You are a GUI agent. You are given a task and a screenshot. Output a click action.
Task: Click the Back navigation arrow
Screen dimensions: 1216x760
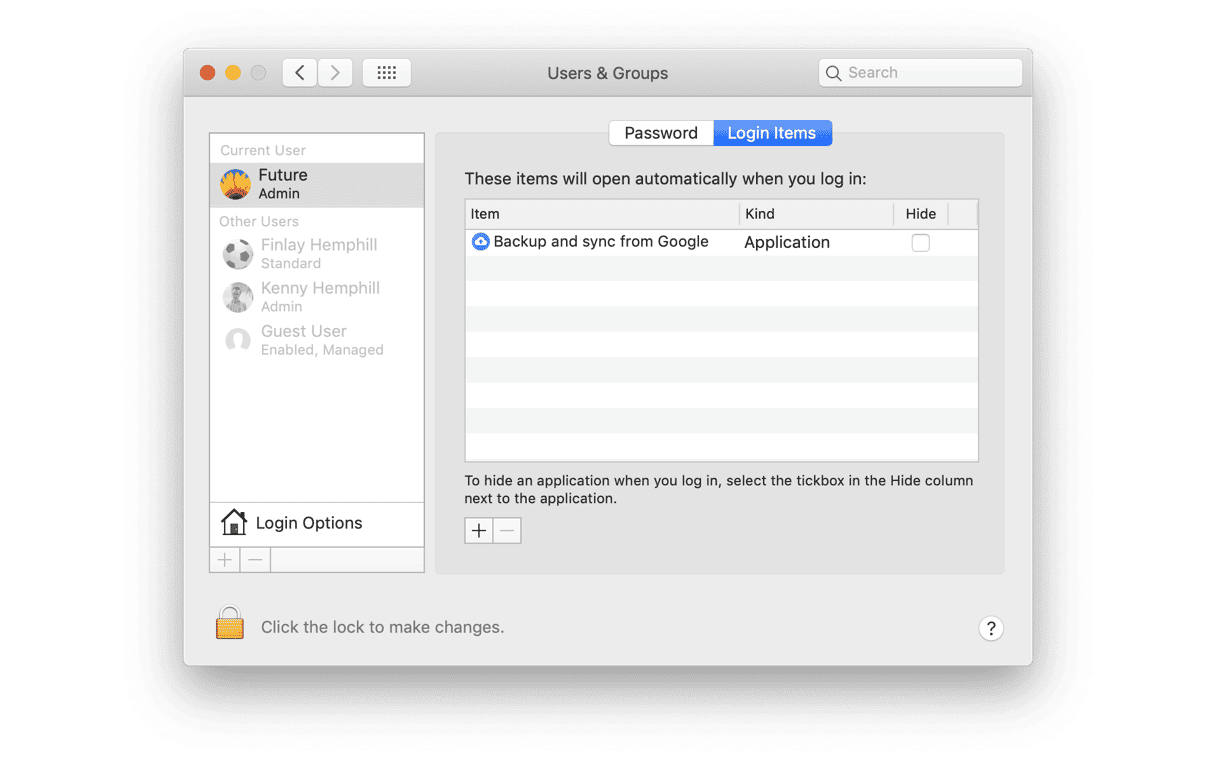click(x=300, y=73)
